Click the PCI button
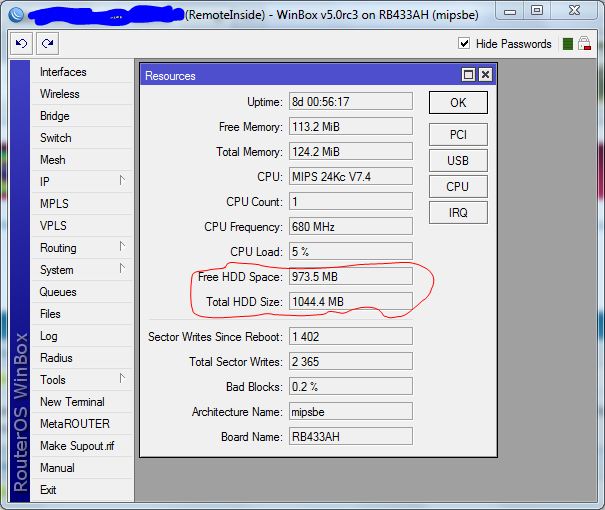The width and height of the screenshot is (605, 510). point(458,135)
